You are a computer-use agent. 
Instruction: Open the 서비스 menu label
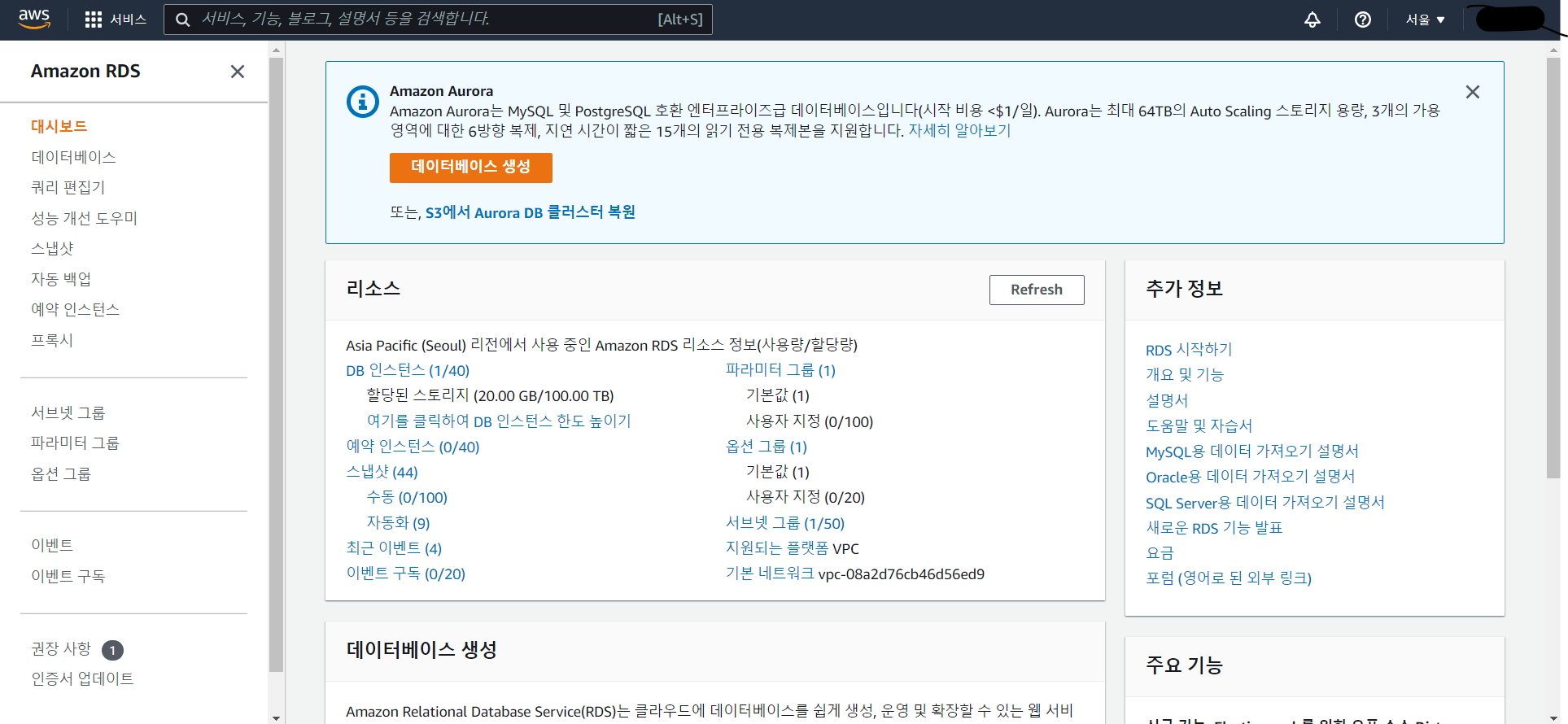[x=129, y=20]
